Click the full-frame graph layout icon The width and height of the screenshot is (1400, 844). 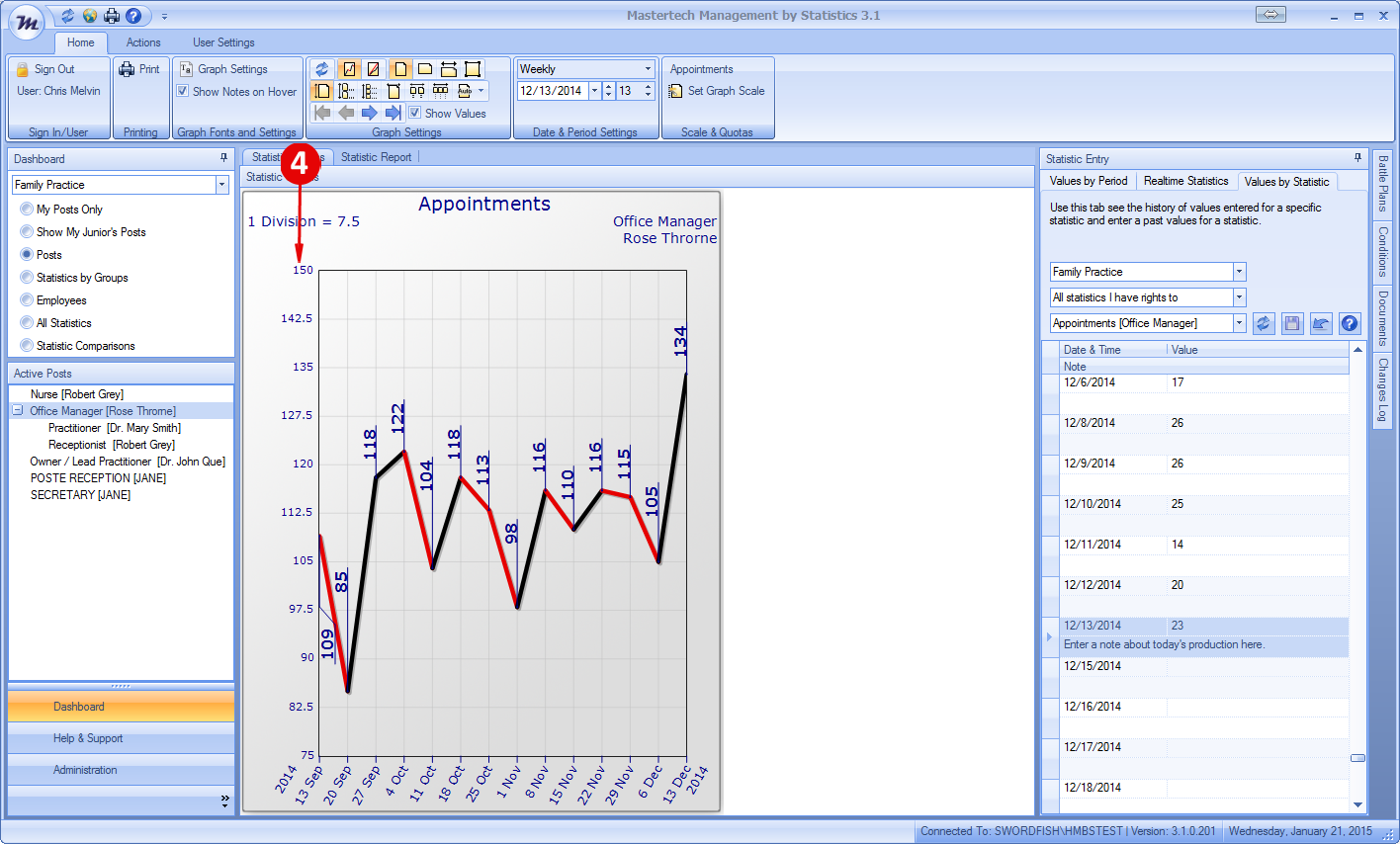[x=473, y=69]
